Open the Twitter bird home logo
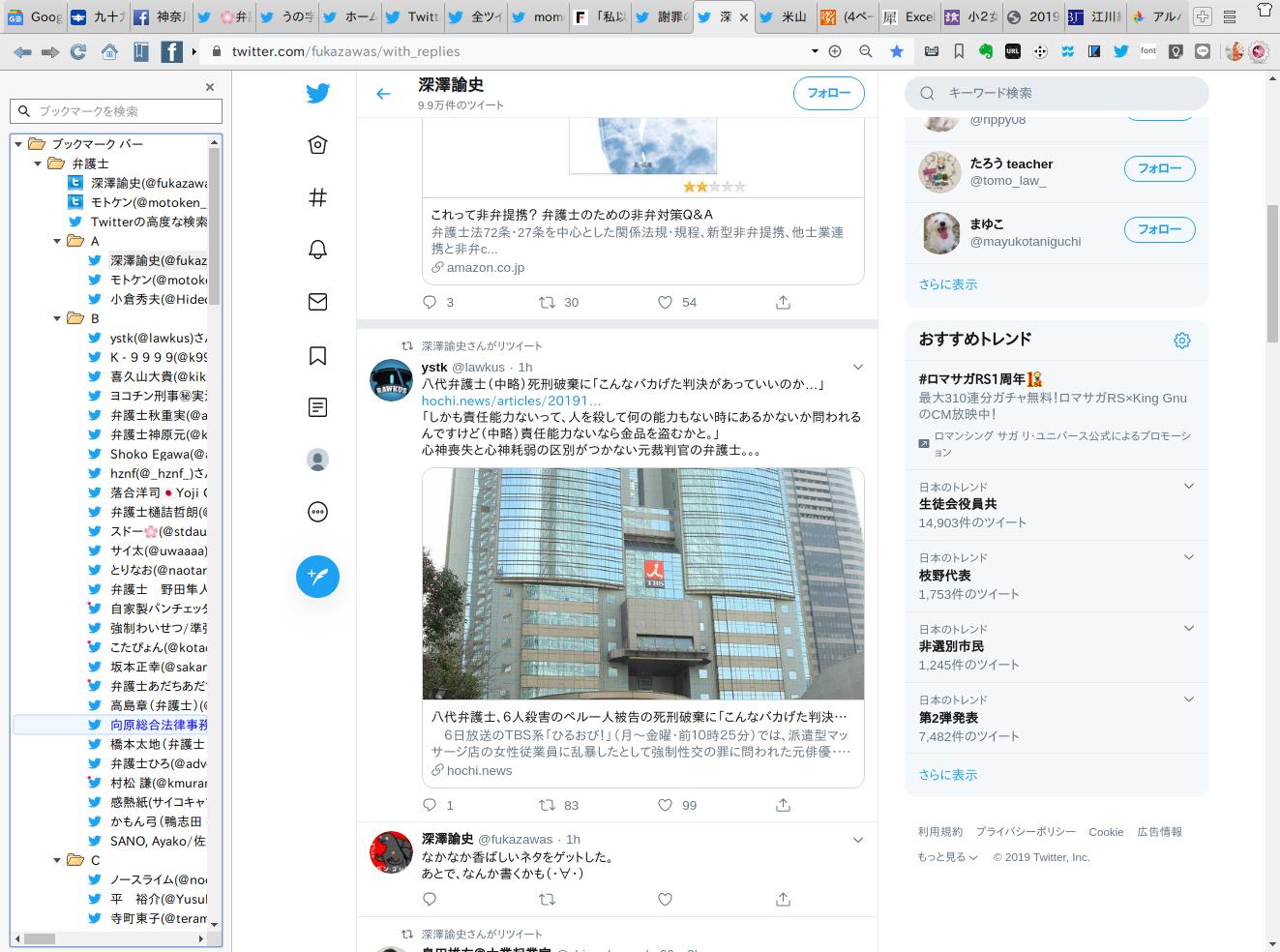The width and height of the screenshot is (1280, 952). pos(317,93)
